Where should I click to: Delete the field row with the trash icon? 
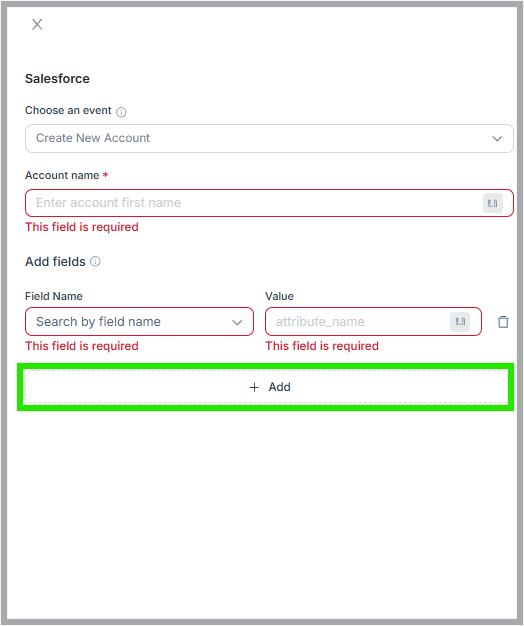[x=503, y=321]
